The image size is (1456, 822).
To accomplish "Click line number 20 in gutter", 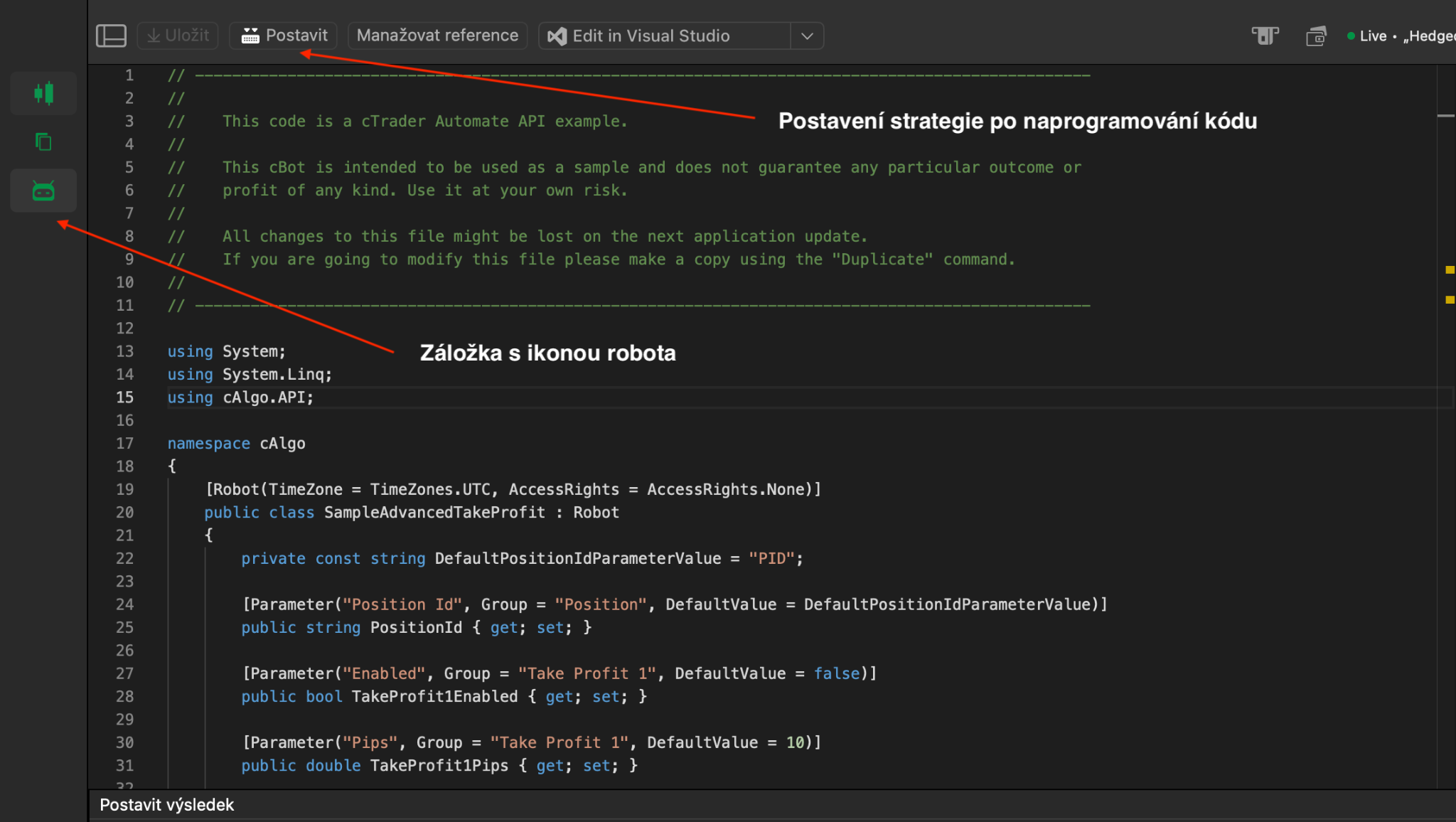I will click(x=124, y=513).
